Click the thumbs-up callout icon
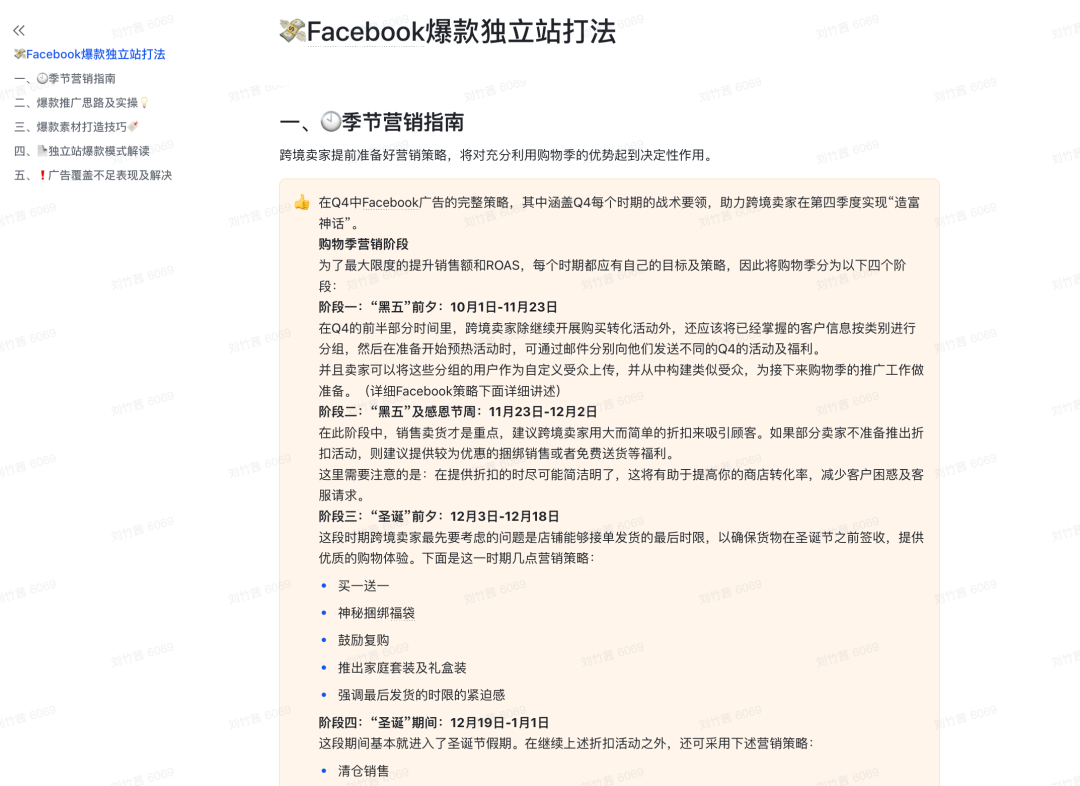The width and height of the screenshot is (1080, 786). [302, 203]
